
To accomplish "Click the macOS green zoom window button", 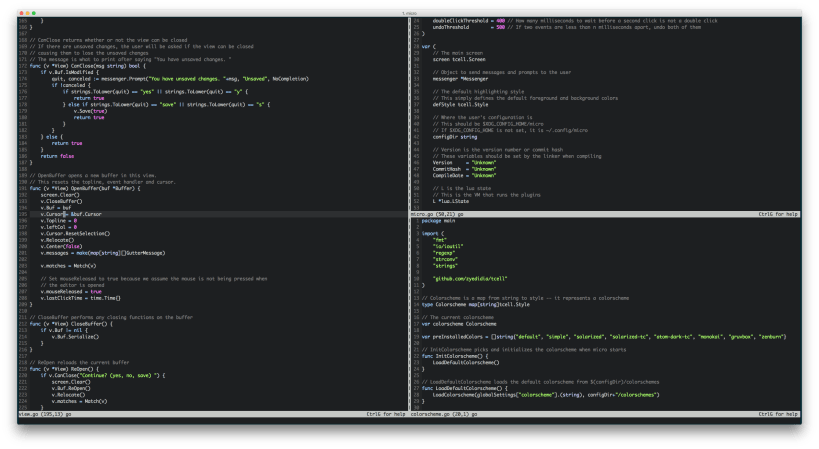I will pos(34,13).
